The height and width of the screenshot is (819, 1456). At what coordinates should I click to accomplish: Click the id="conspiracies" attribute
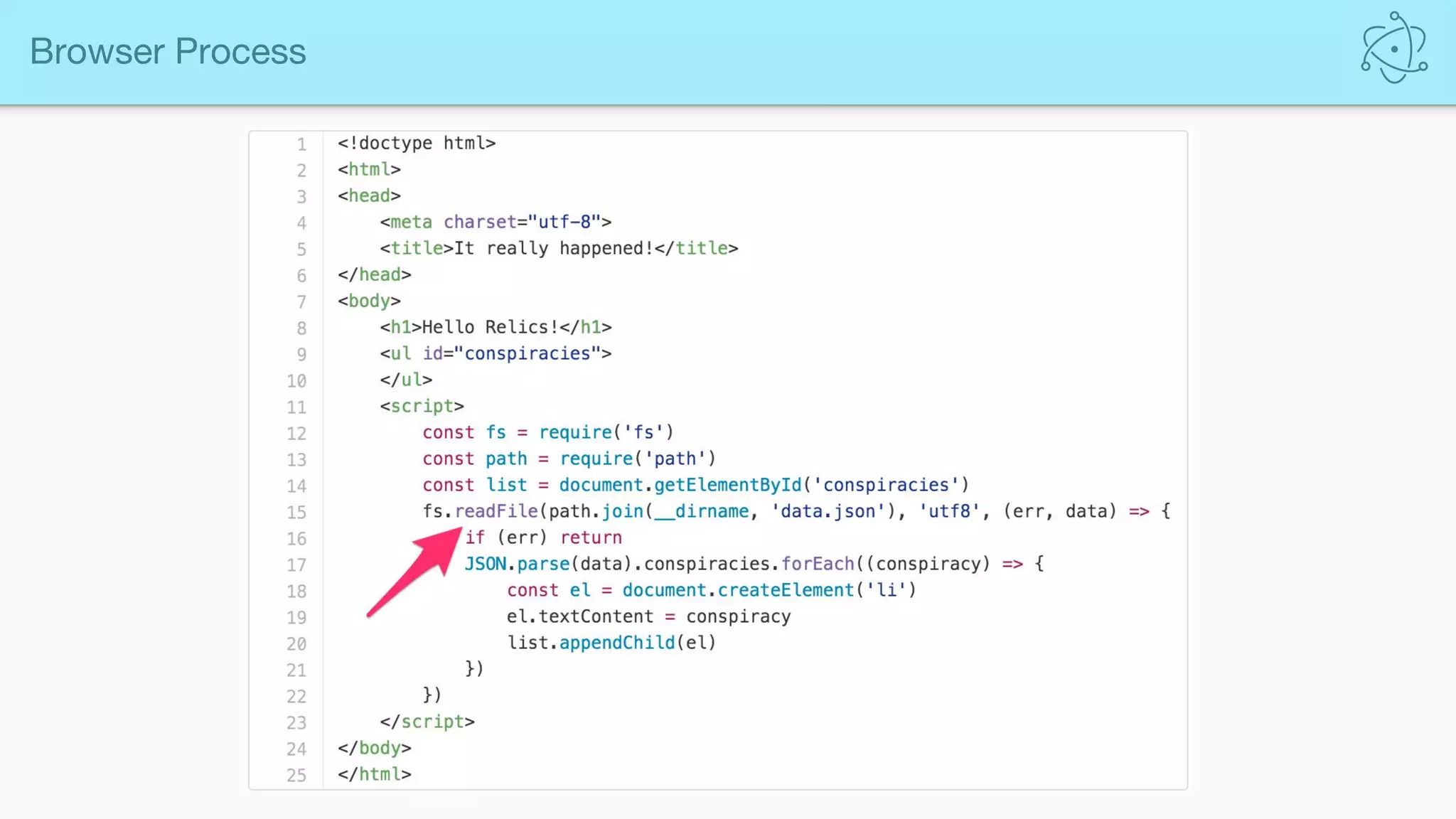pyautogui.click(x=512, y=353)
